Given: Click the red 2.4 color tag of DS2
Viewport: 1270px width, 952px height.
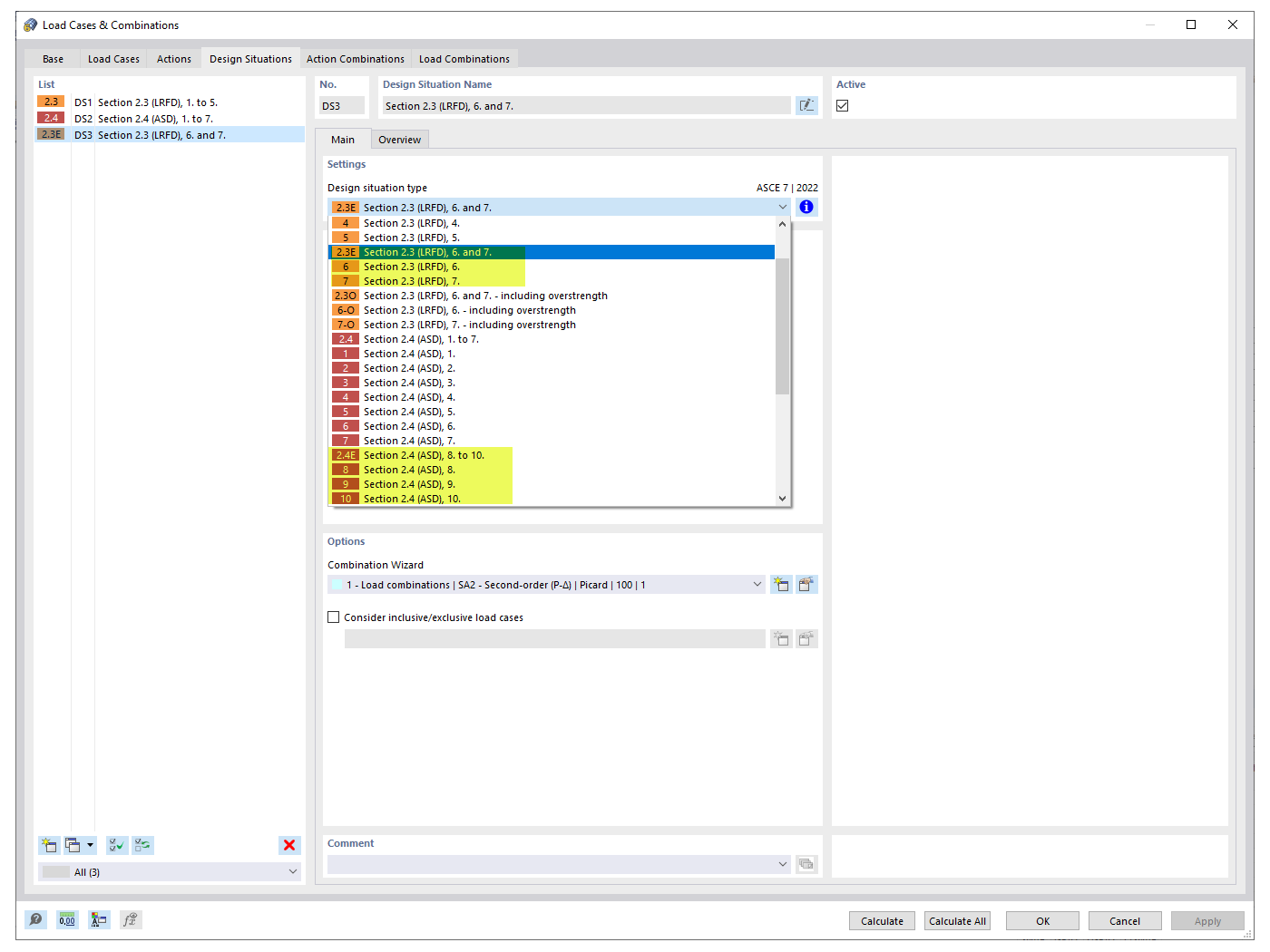Looking at the screenshot, I should pos(51,118).
